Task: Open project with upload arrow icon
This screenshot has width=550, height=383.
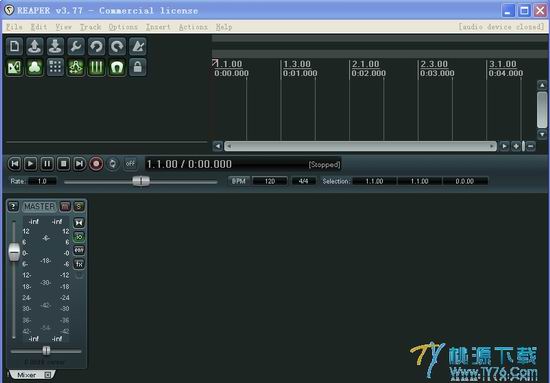Action: (35, 46)
